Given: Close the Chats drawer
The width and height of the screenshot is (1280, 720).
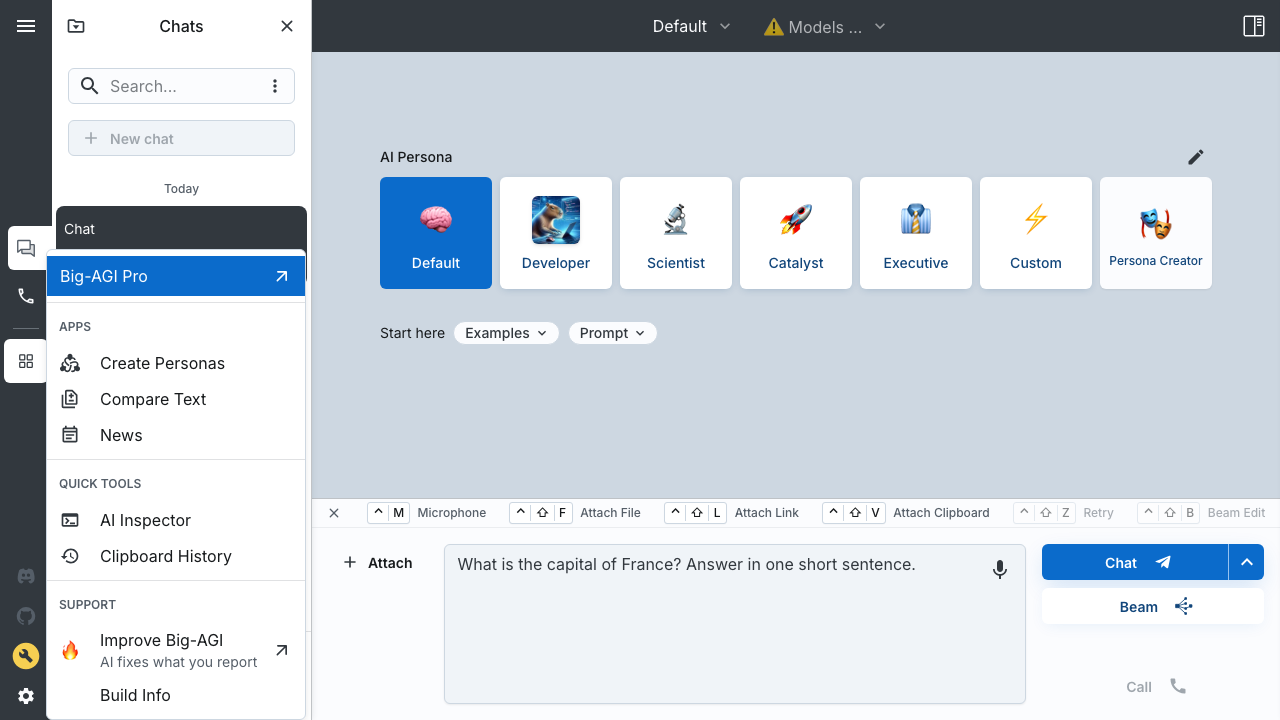Looking at the screenshot, I should point(287,26).
